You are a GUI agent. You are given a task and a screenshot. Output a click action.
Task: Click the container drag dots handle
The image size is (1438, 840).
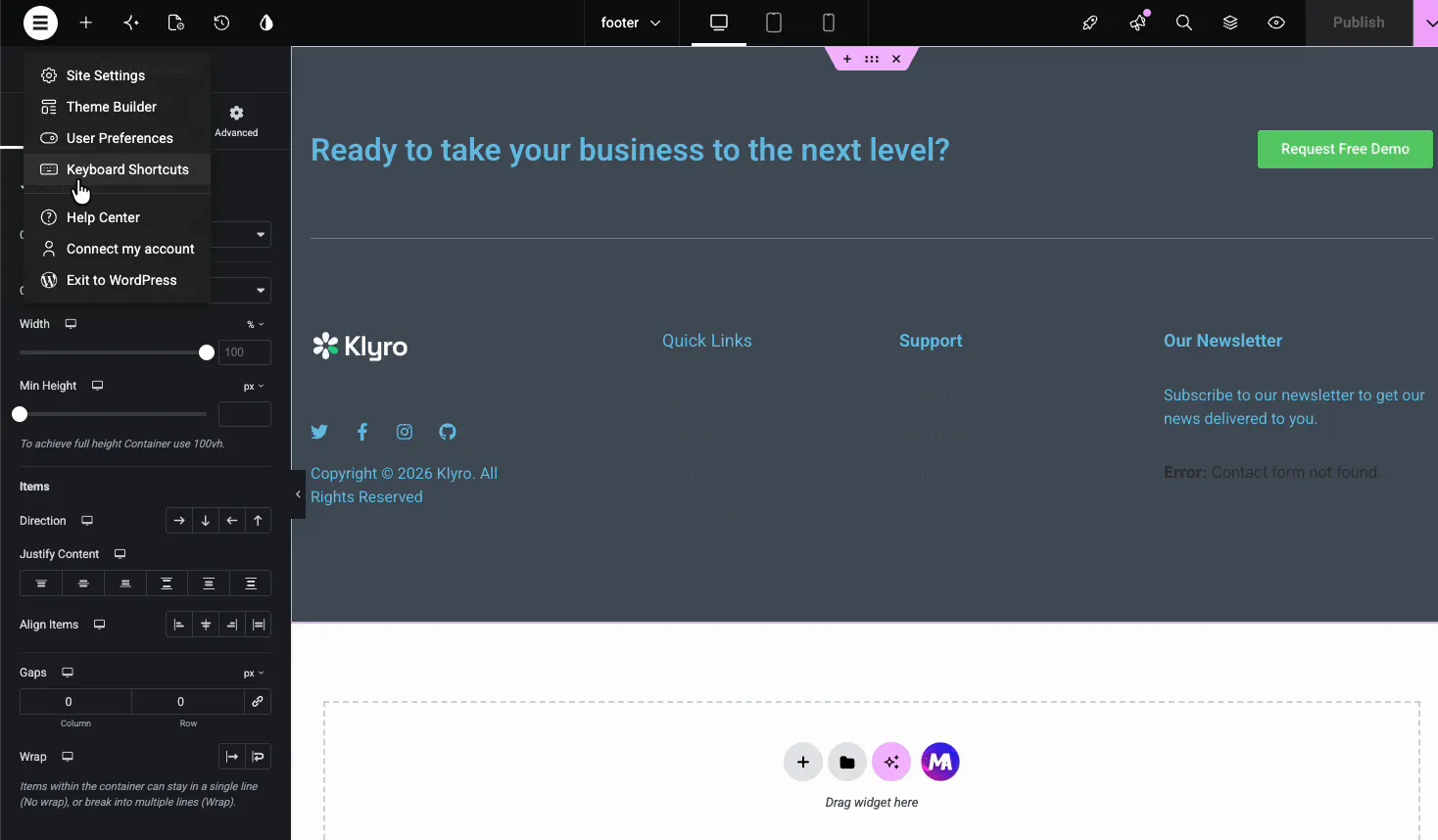[872, 59]
